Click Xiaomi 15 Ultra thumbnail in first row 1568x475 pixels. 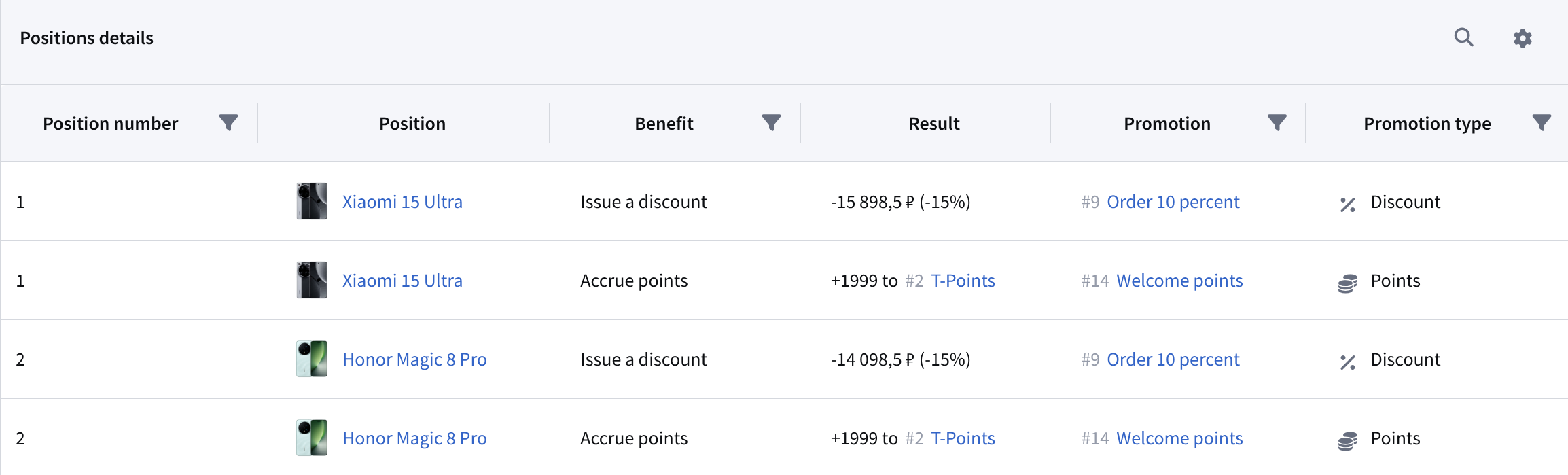pyautogui.click(x=312, y=201)
